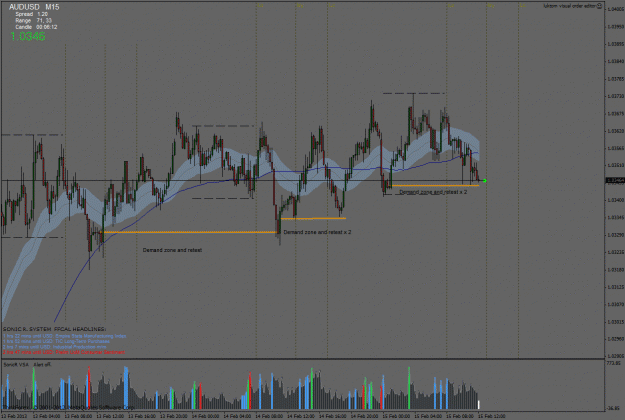Viewport: 625px width, 420px height.
Task: Click the red Prelim UoM Consumer Sentiment headline
Action: point(64,352)
